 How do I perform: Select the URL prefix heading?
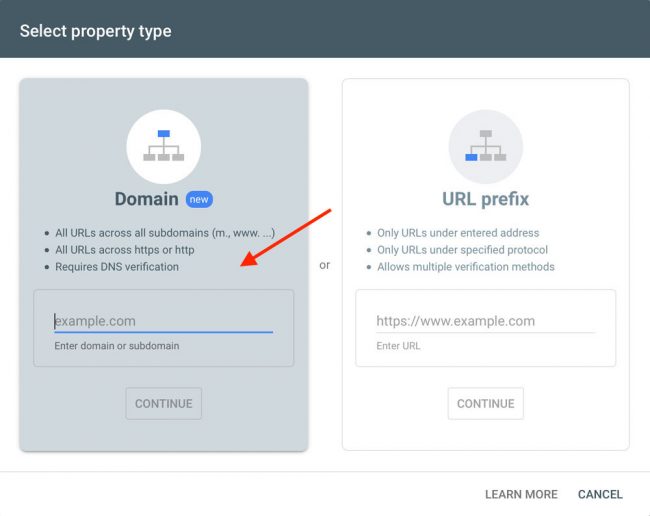485,199
